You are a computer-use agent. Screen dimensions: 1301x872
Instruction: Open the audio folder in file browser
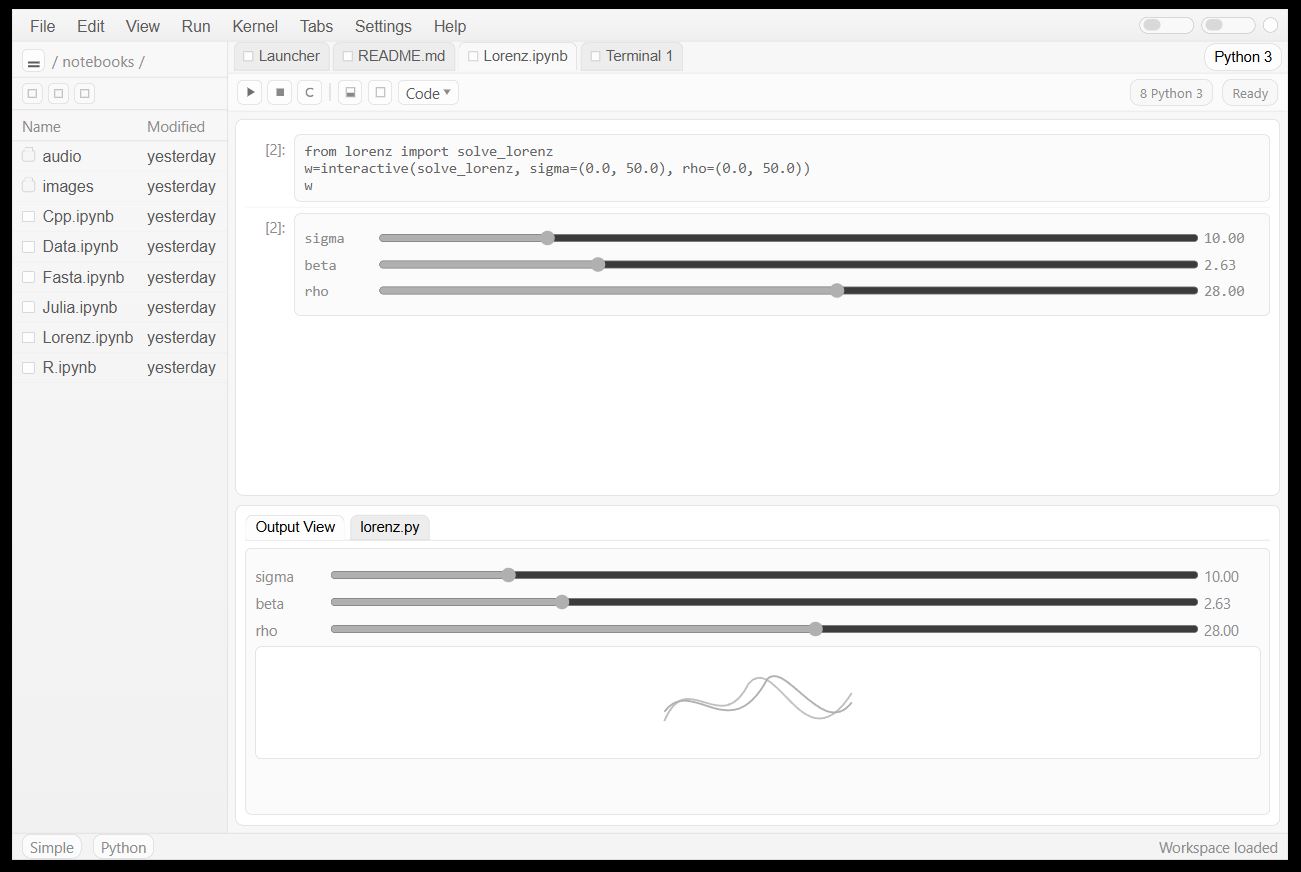[62, 156]
